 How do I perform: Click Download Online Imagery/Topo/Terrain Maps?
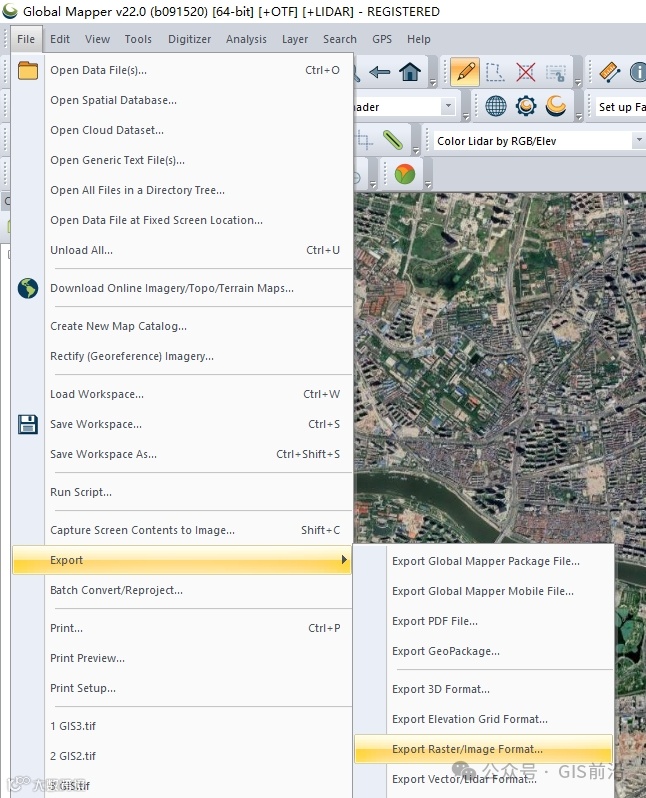(x=171, y=288)
